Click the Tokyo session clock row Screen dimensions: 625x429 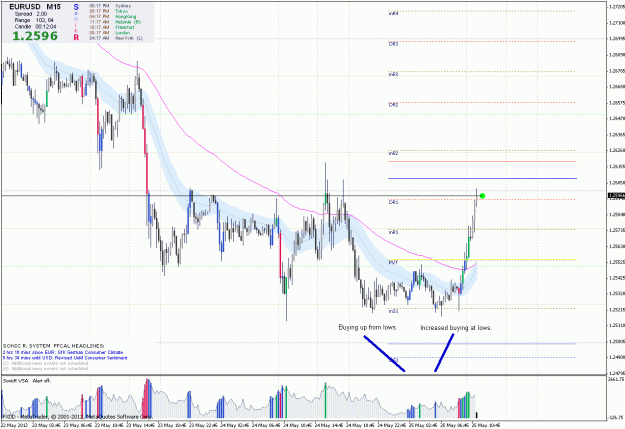point(108,11)
